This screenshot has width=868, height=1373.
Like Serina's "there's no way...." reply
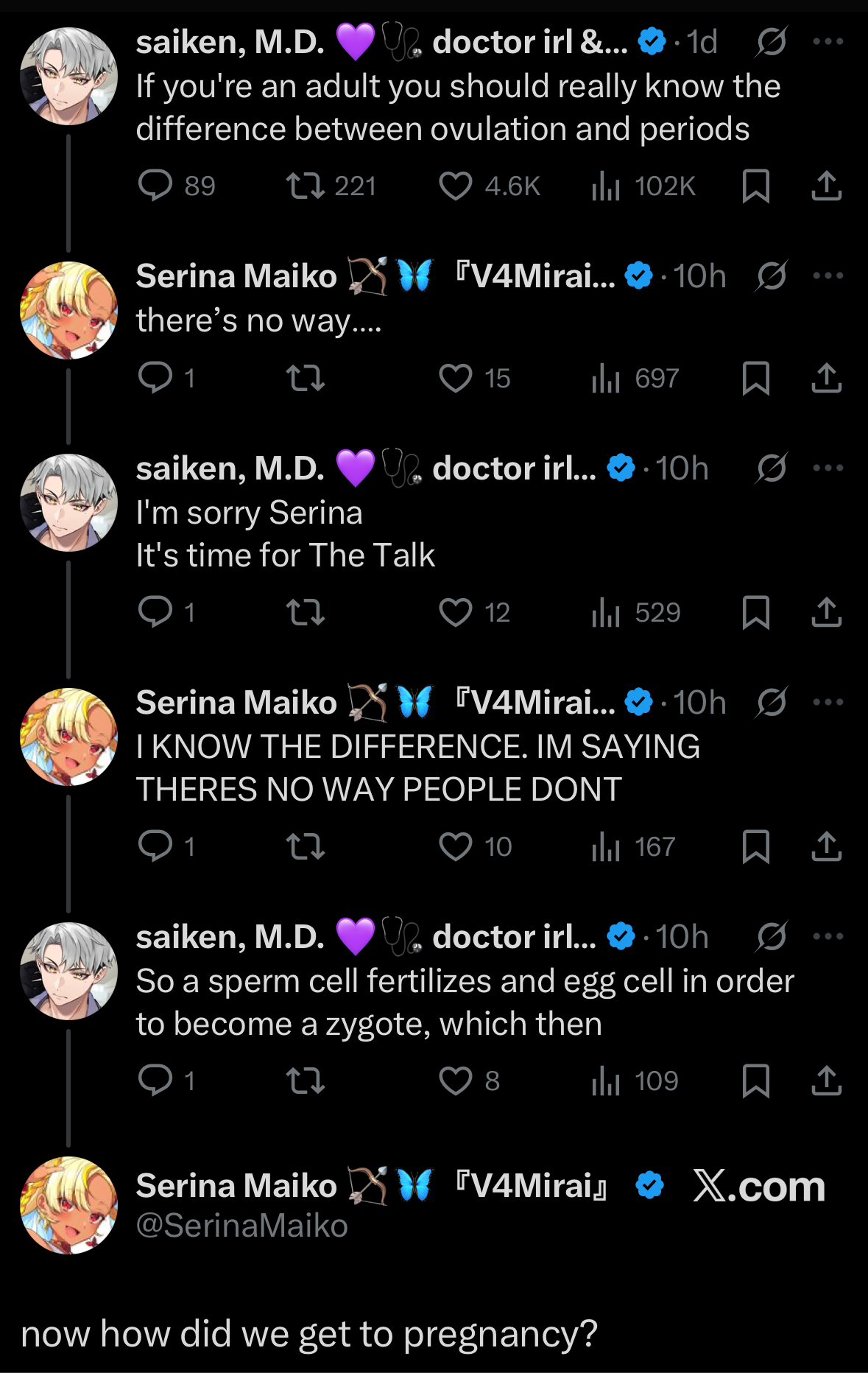[x=456, y=379]
